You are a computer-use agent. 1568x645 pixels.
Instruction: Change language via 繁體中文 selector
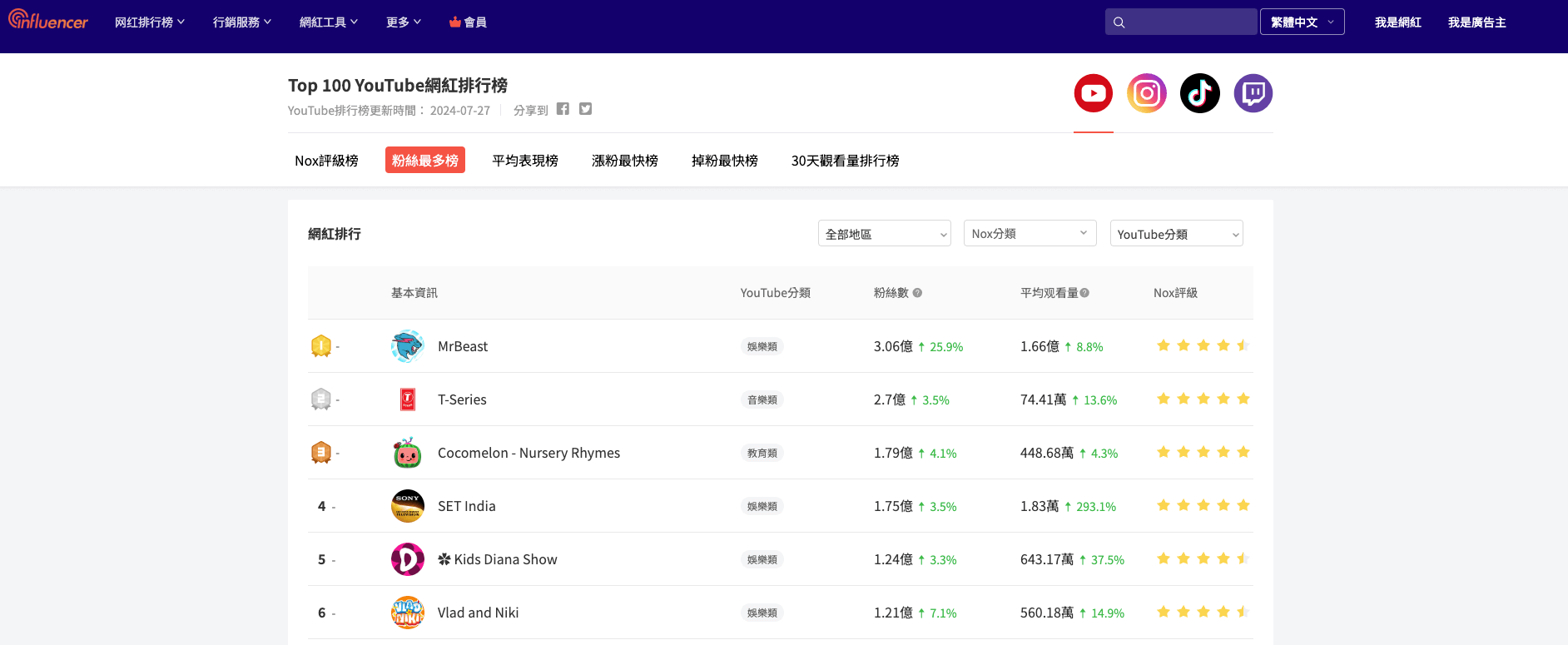[x=1302, y=22]
